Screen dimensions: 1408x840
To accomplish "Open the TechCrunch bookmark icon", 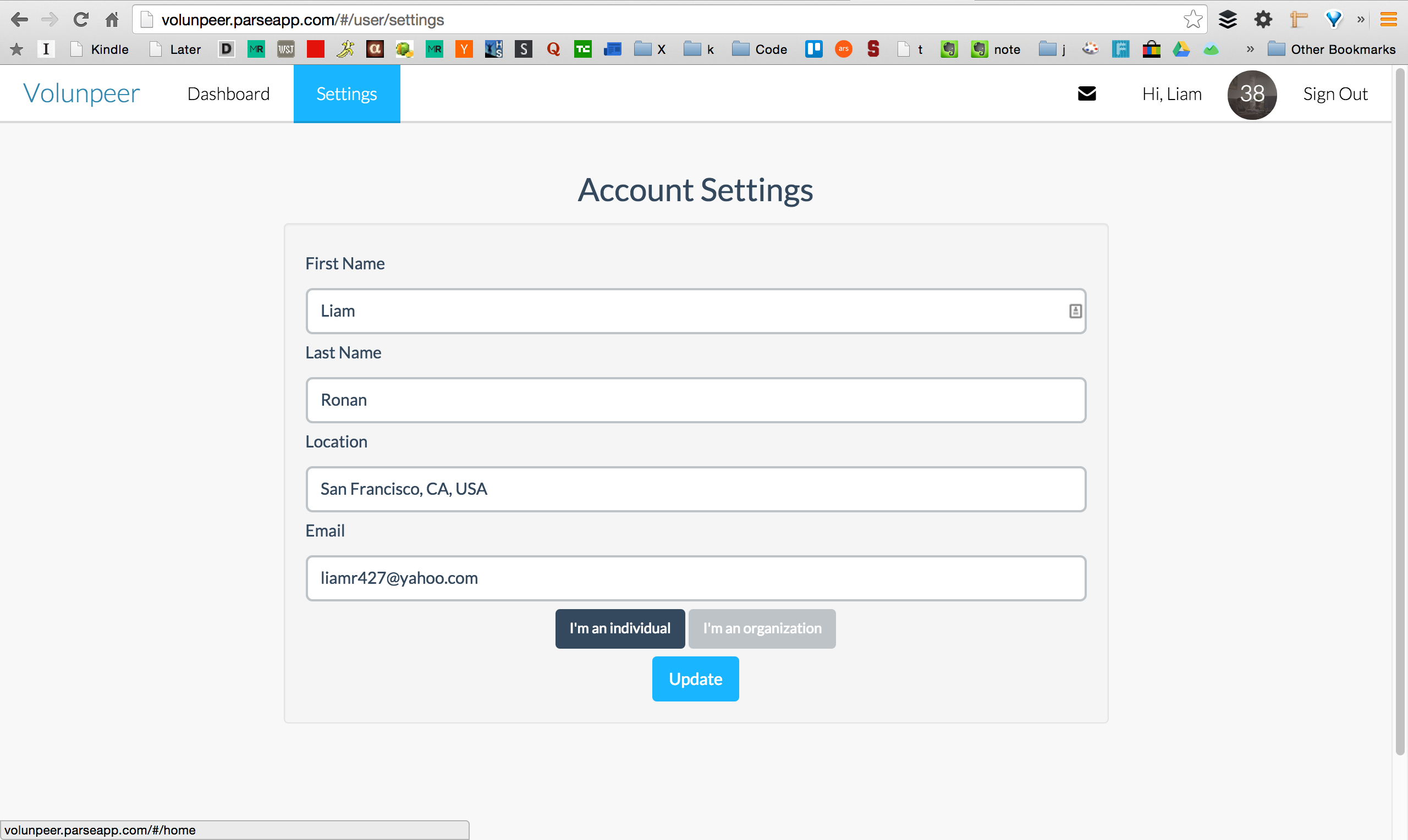I will (x=582, y=49).
